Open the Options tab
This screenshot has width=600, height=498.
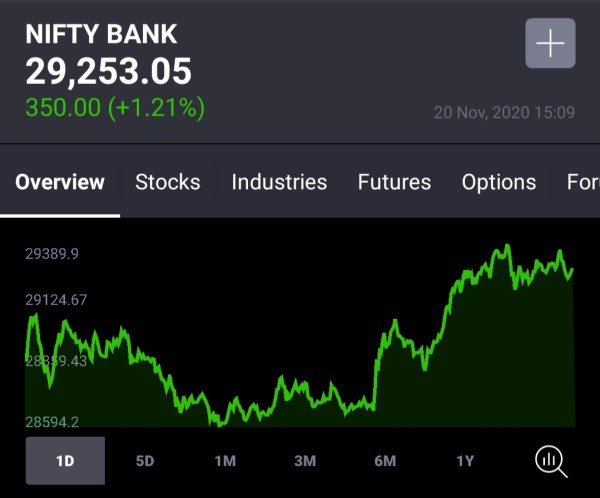coord(498,182)
